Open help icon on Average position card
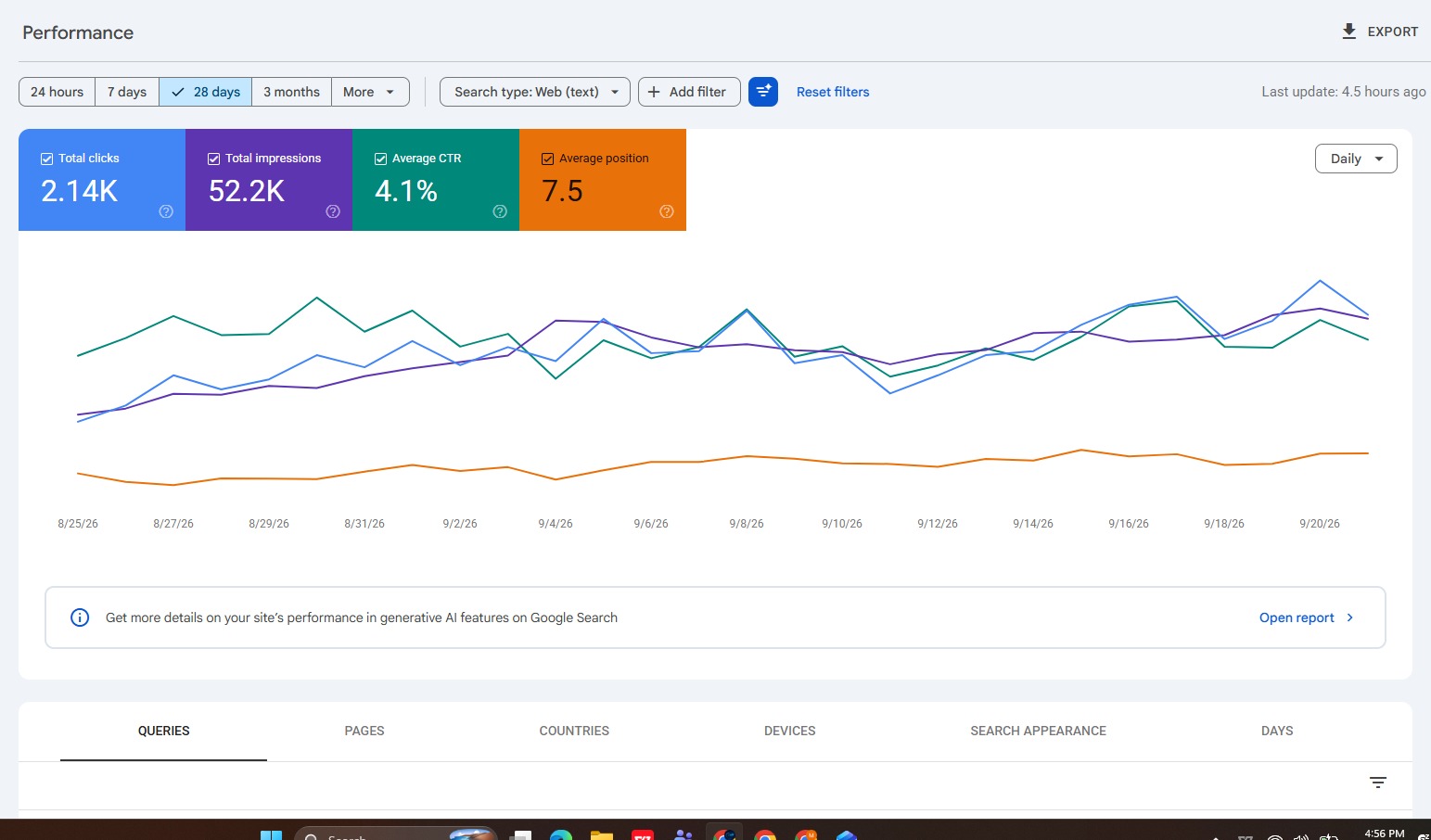The width and height of the screenshot is (1431, 840). [x=667, y=211]
